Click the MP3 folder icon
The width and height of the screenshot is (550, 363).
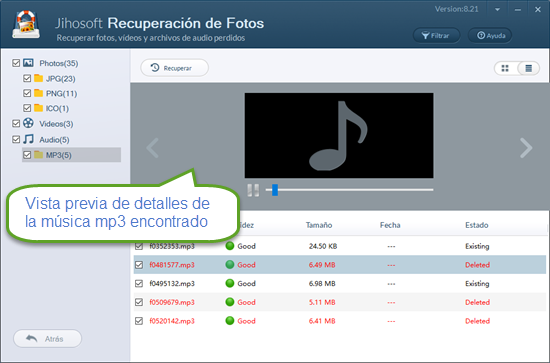pyautogui.click(x=38, y=154)
